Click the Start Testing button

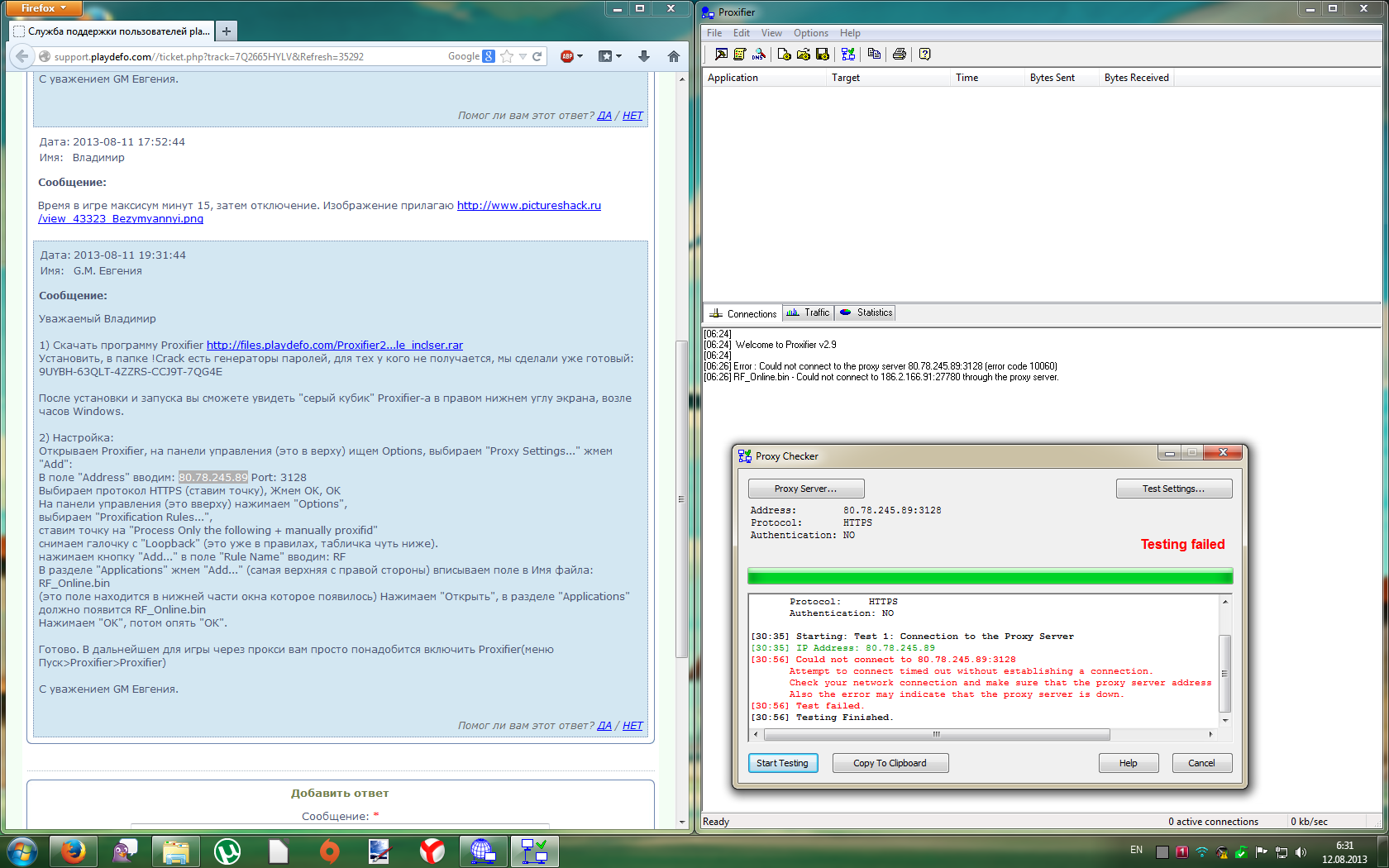point(783,763)
